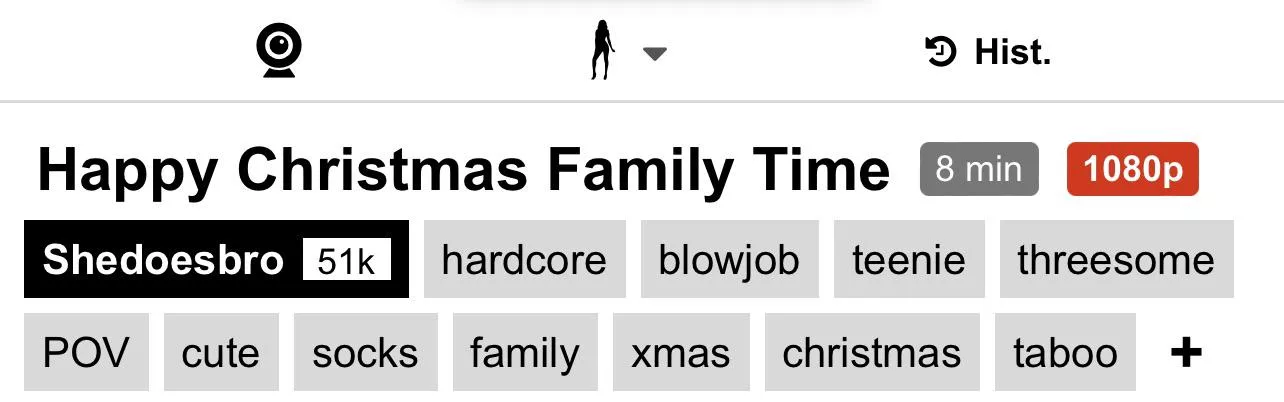Click the socks tag
1284x402 pixels.
click(x=365, y=353)
